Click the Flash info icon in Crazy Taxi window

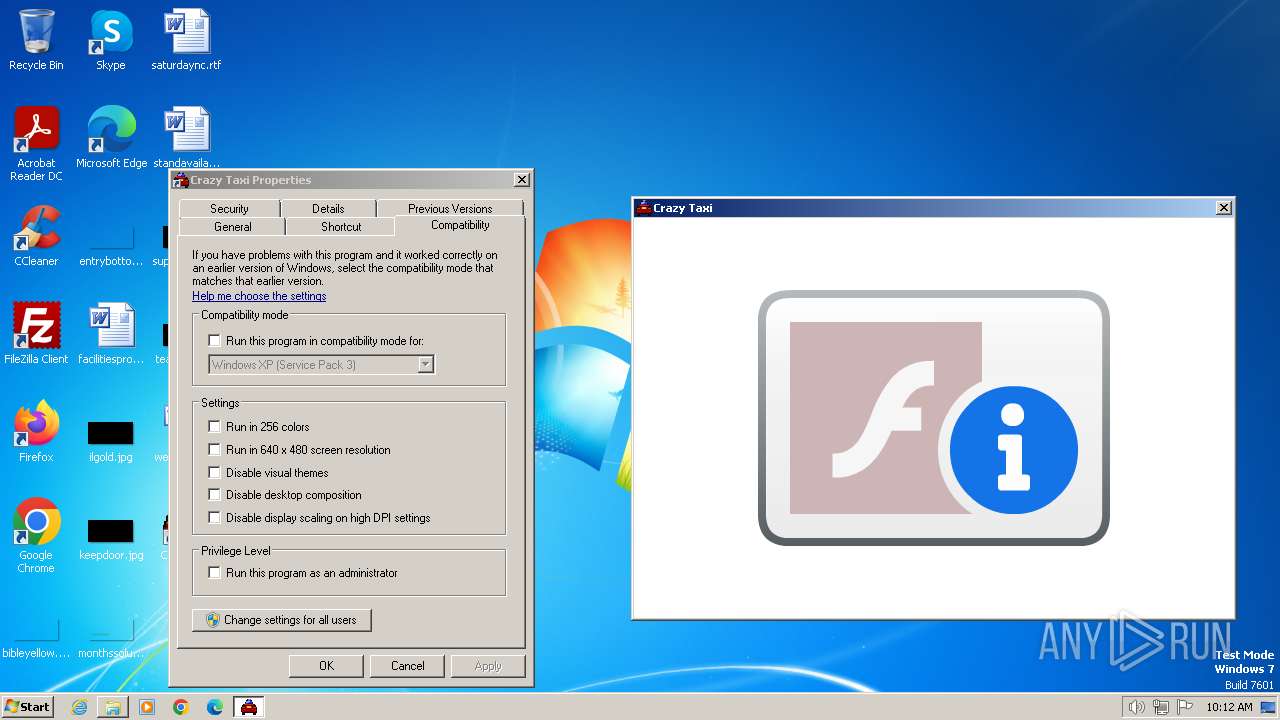pos(1013,450)
